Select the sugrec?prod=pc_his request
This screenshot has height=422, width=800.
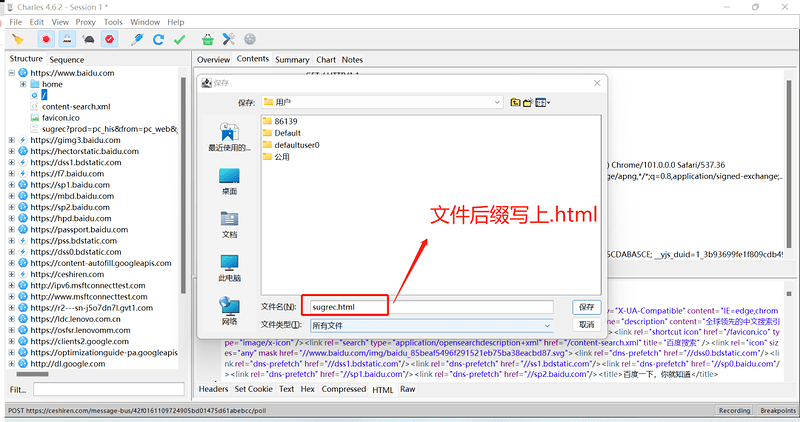tap(110, 129)
